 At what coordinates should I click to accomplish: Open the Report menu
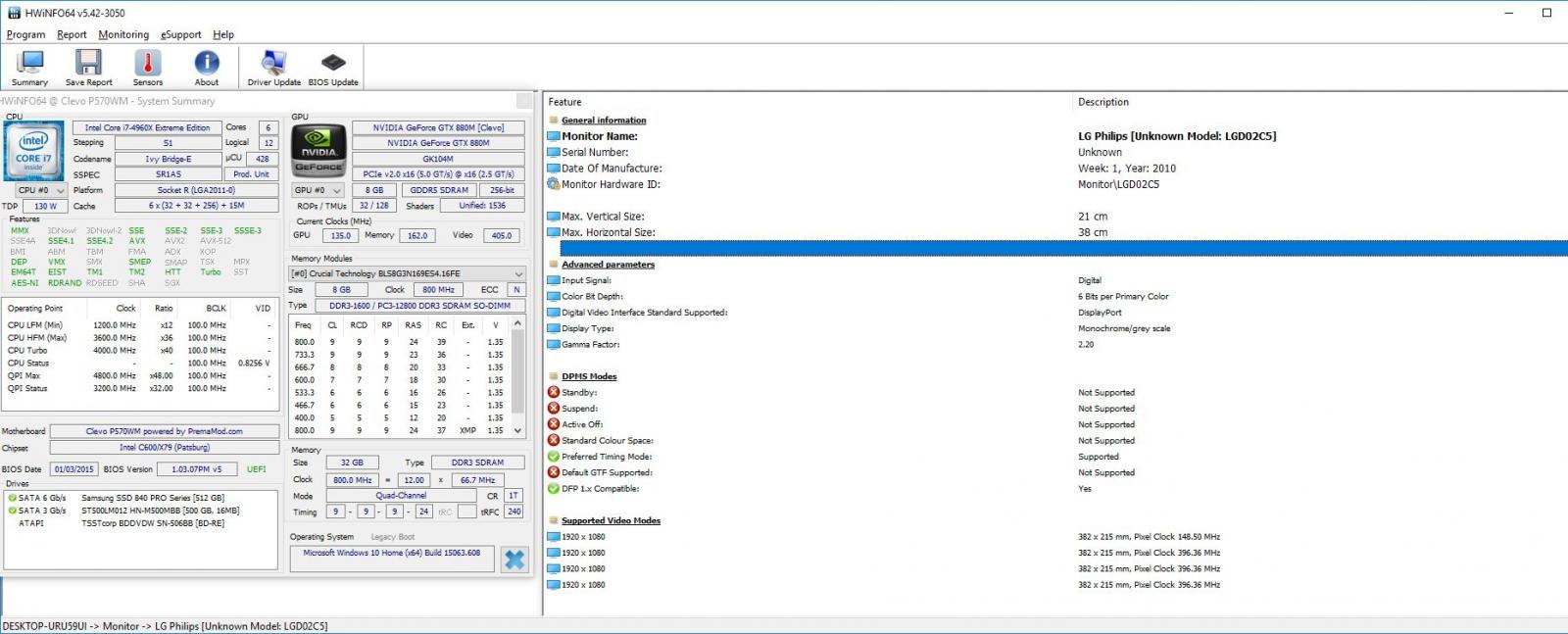pos(72,34)
